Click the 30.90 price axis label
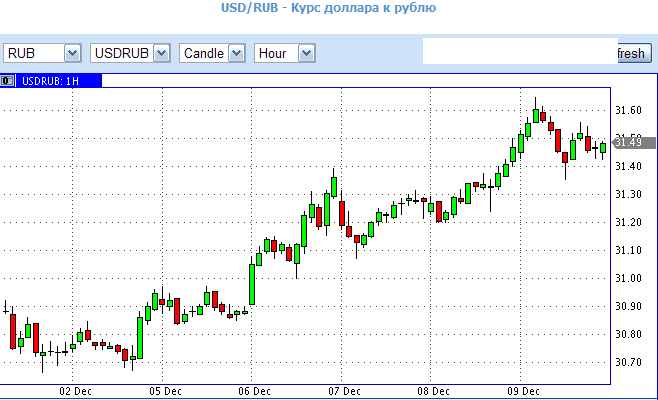 pyautogui.click(x=628, y=306)
